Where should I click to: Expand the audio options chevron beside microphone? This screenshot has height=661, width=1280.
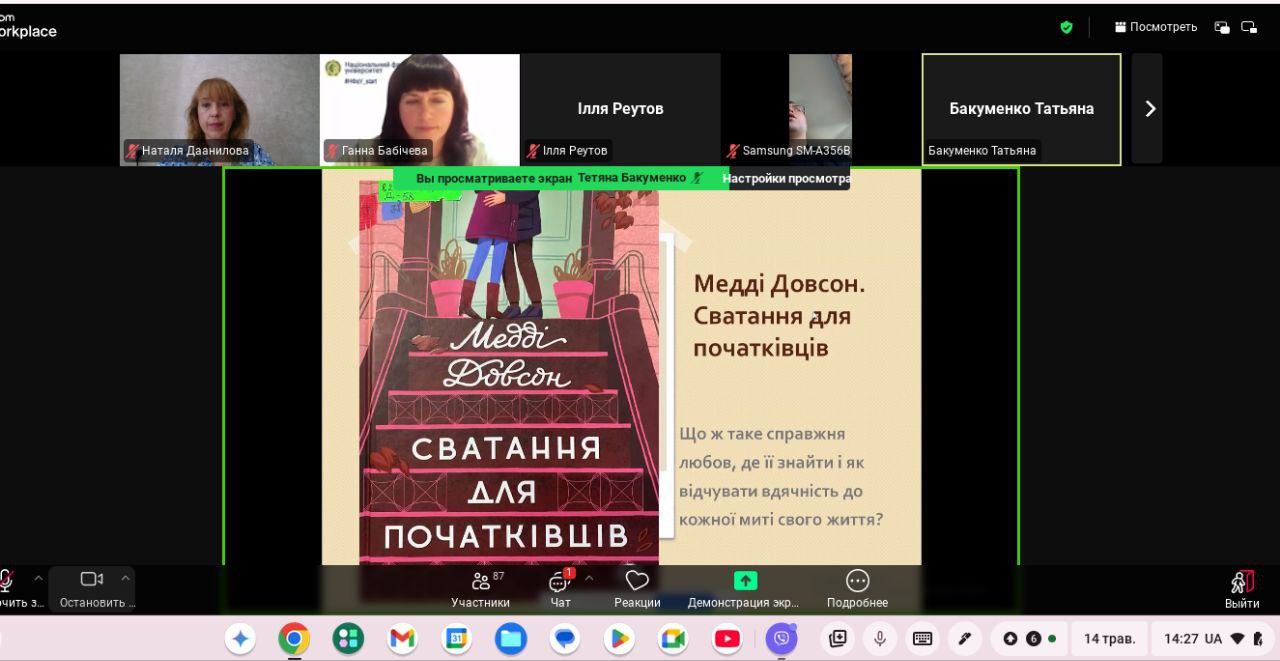click(39, 578)
